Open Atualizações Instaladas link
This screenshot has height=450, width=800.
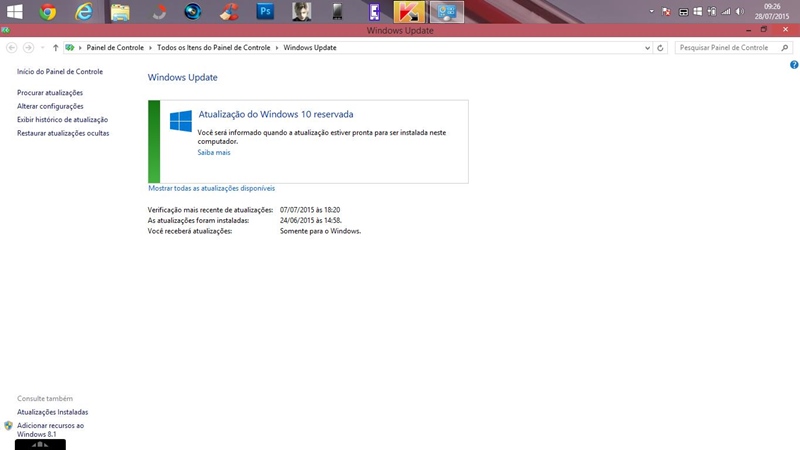pyautogui.click(x=53, y=412)
